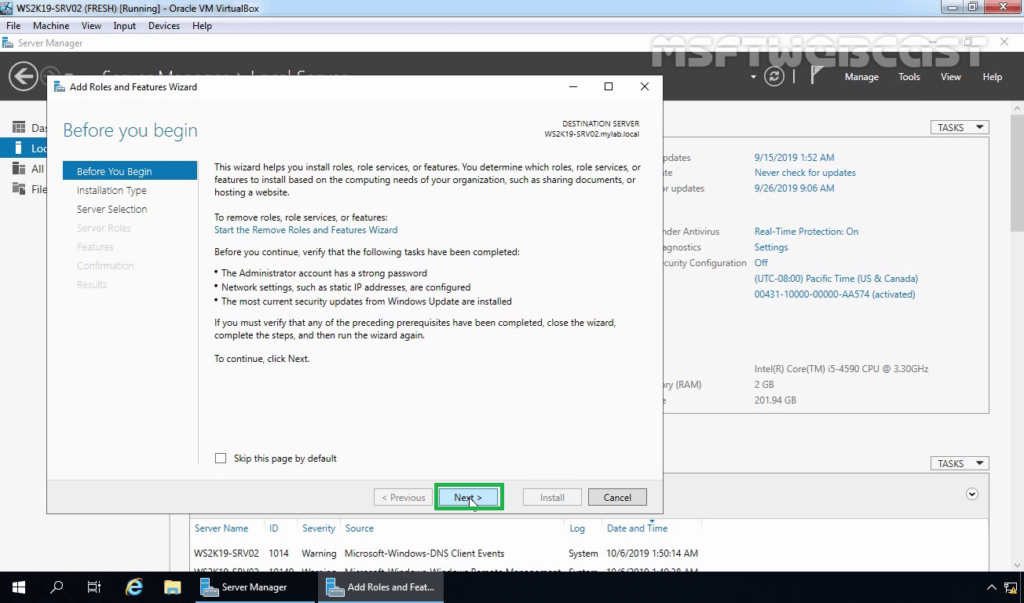
Task: Sort events by Severity column header
Action: [x=319, y=528]
